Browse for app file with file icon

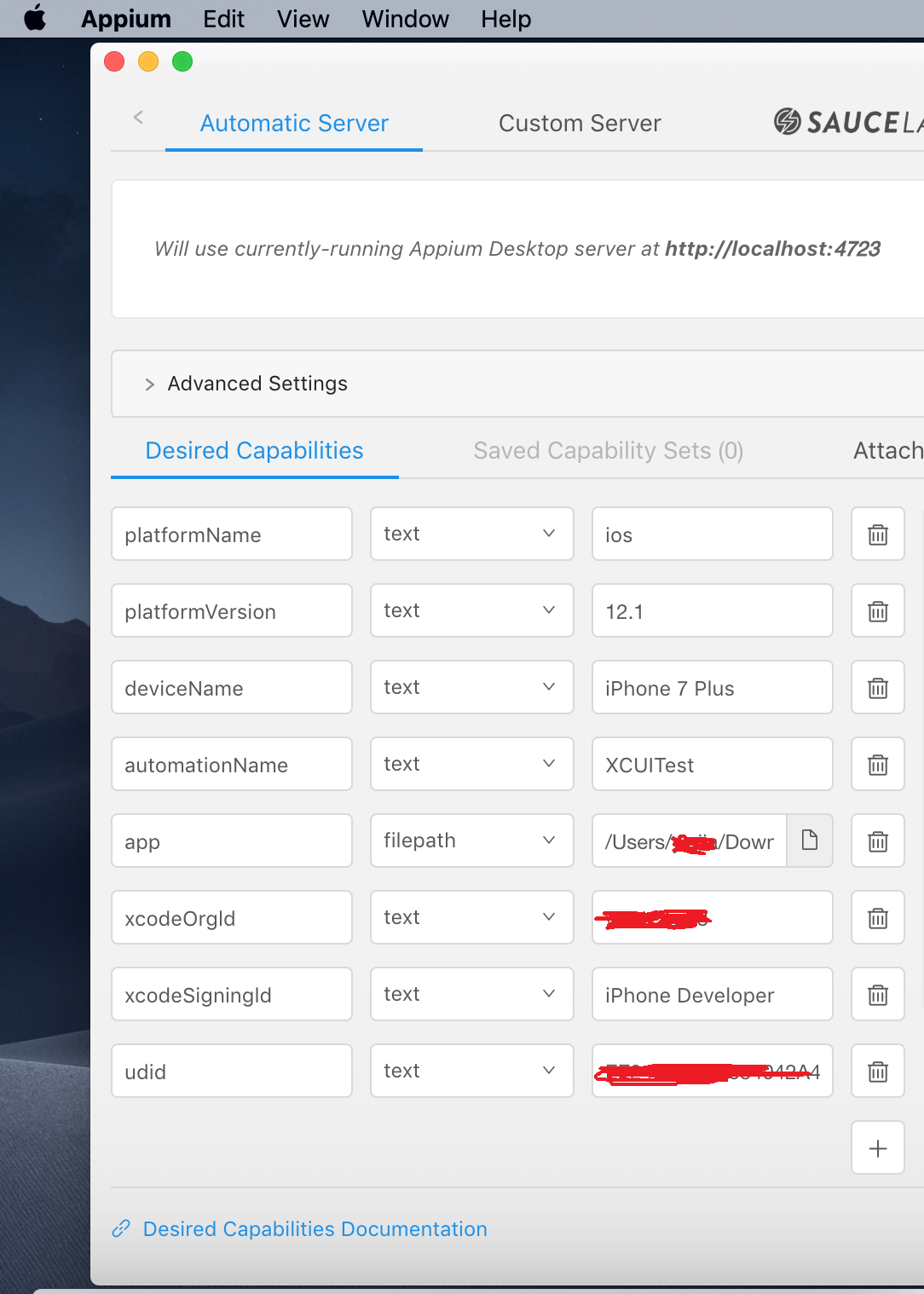click(809, 841)
